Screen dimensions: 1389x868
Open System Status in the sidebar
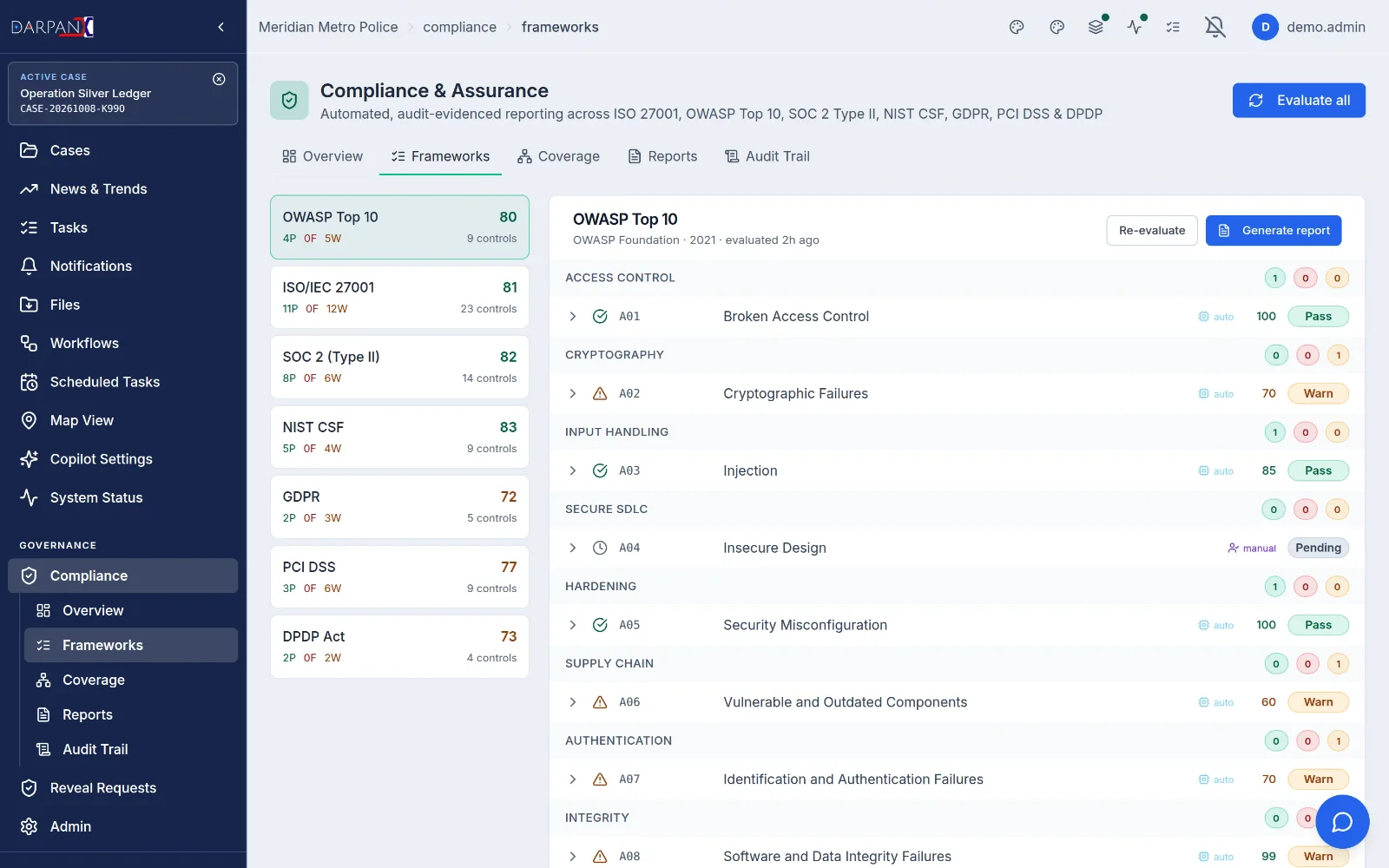tap(123, 497)
